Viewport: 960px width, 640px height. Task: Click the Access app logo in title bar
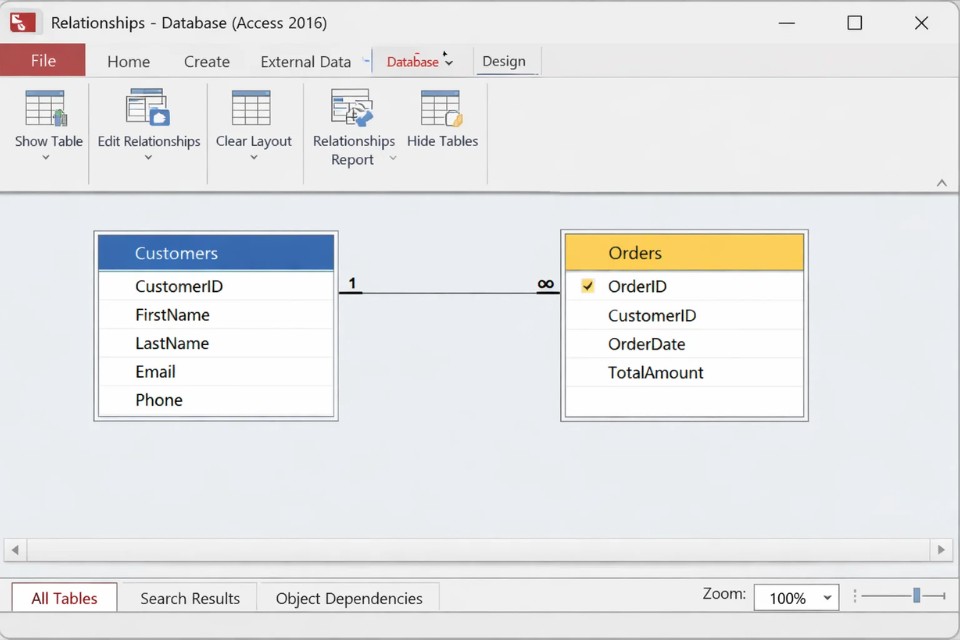24,22
